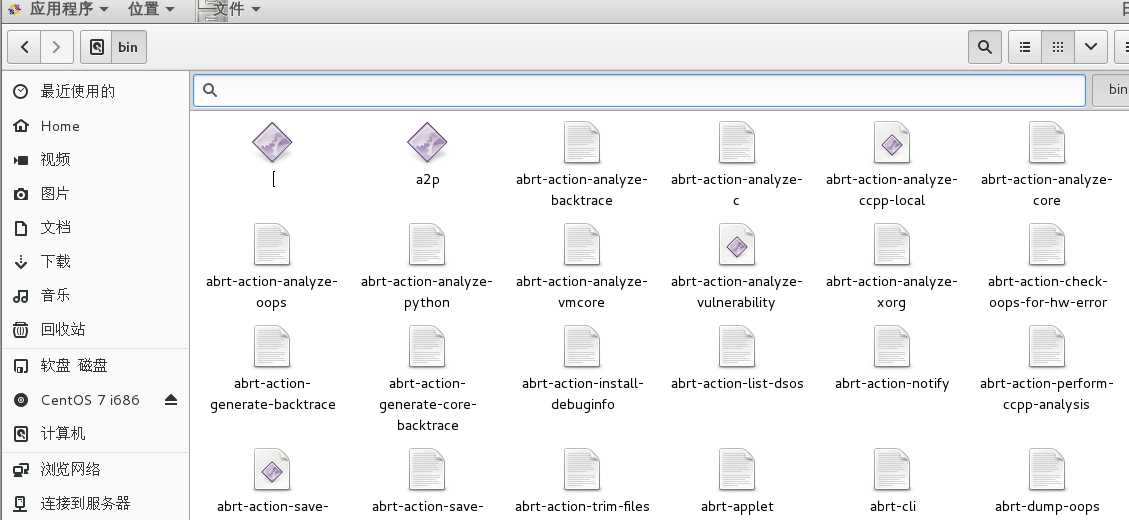The height and width of the screenshot is (520, 1129).
Task: Select abrt-action-analyze-ccpp-local file icon
Action: tap(891, 142)
